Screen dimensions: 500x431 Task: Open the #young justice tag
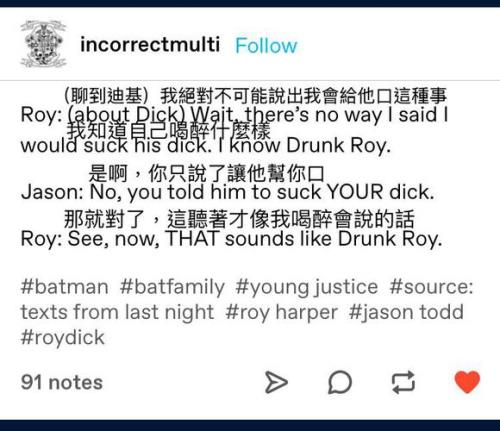(307, 288)
